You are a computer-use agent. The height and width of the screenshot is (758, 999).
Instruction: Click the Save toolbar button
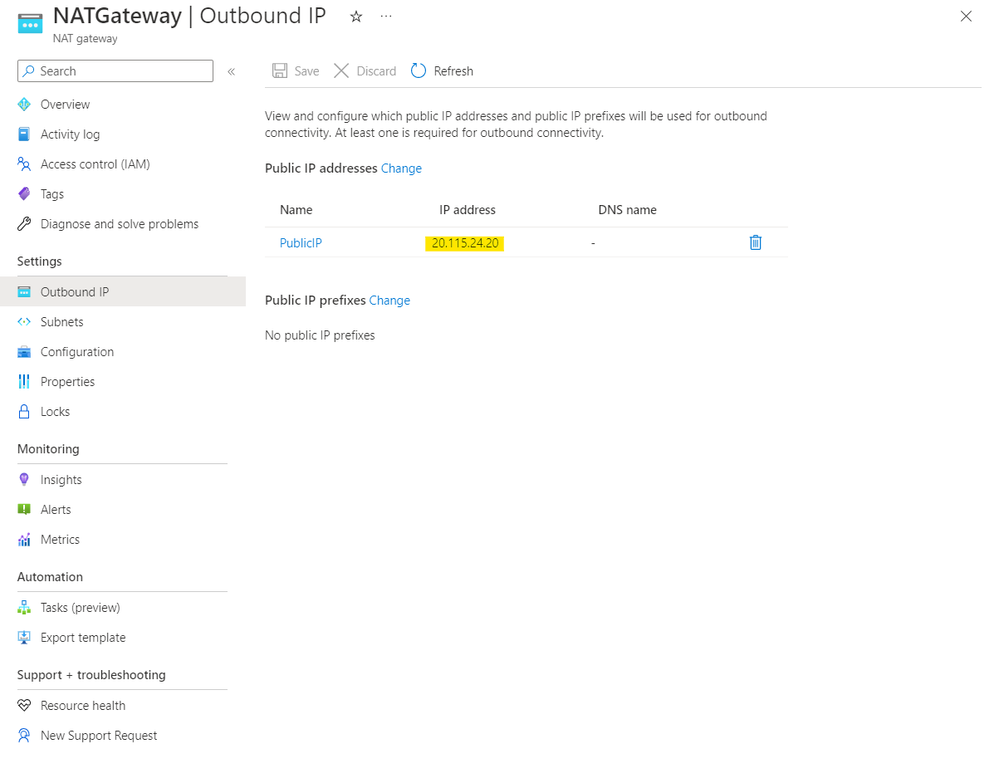tap(296, 71)
